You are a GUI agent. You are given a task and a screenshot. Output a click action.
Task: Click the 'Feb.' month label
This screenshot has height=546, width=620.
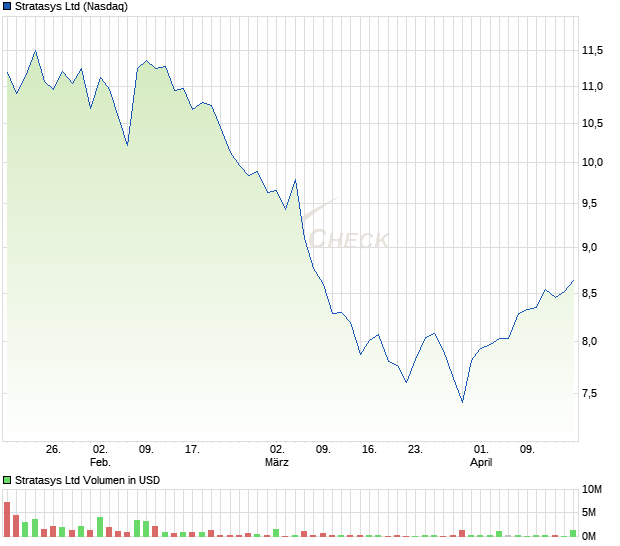100,462
